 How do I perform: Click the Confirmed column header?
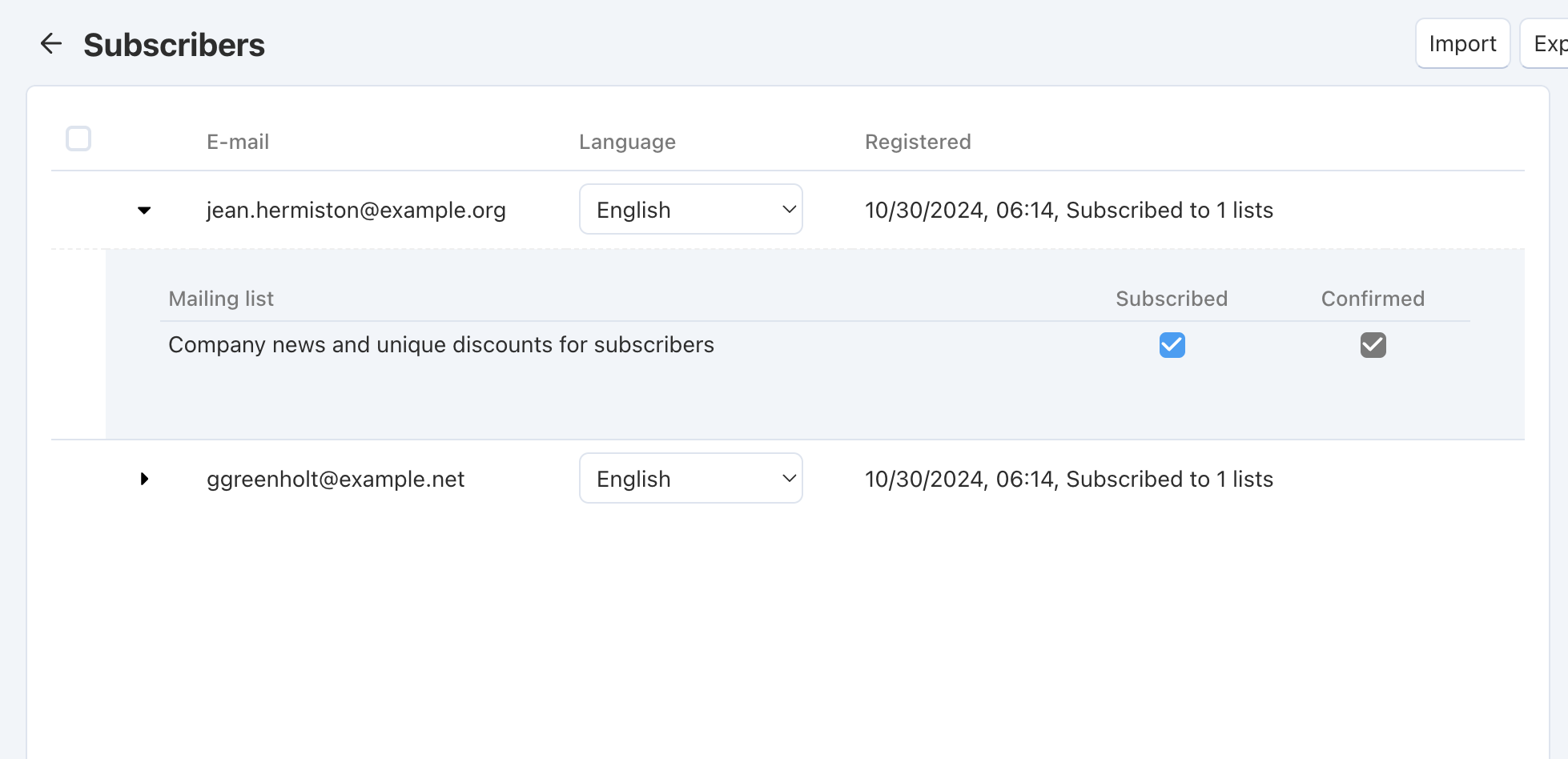[x=1373, y=299]
